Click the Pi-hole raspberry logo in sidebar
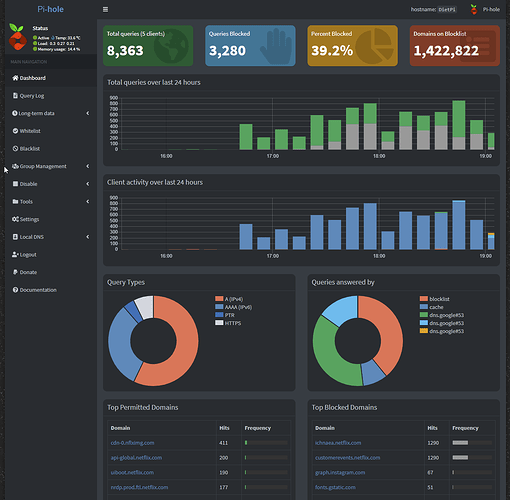The height and width of the screenshot is (500, 510). (x=18, y=37)
